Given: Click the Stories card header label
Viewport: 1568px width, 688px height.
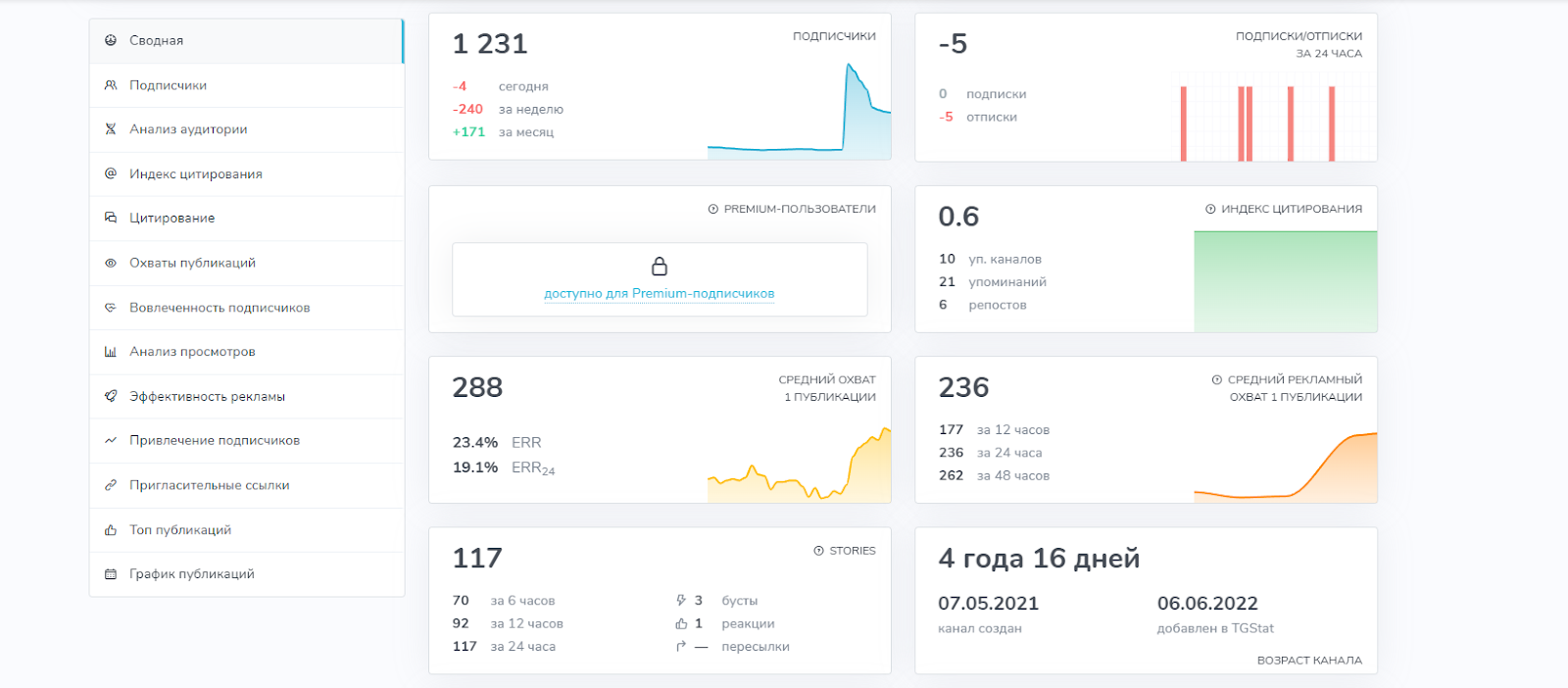Looking at the screenshot, I should [x=852, y=551].
